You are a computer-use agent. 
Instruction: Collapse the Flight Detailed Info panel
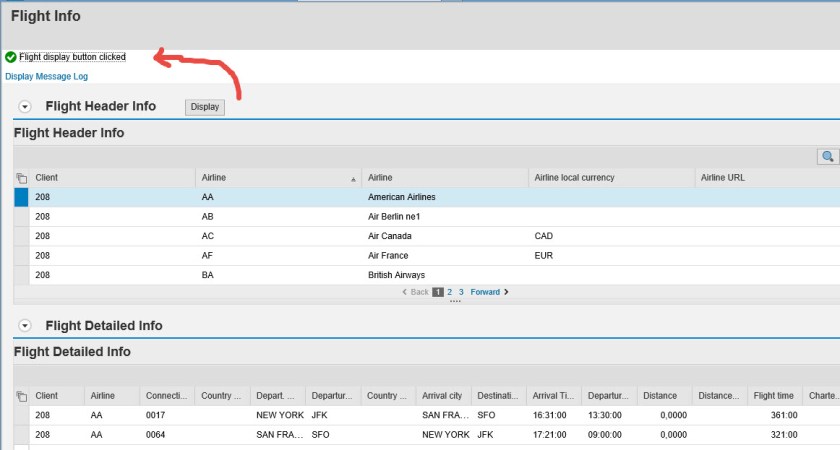point(25,326)
